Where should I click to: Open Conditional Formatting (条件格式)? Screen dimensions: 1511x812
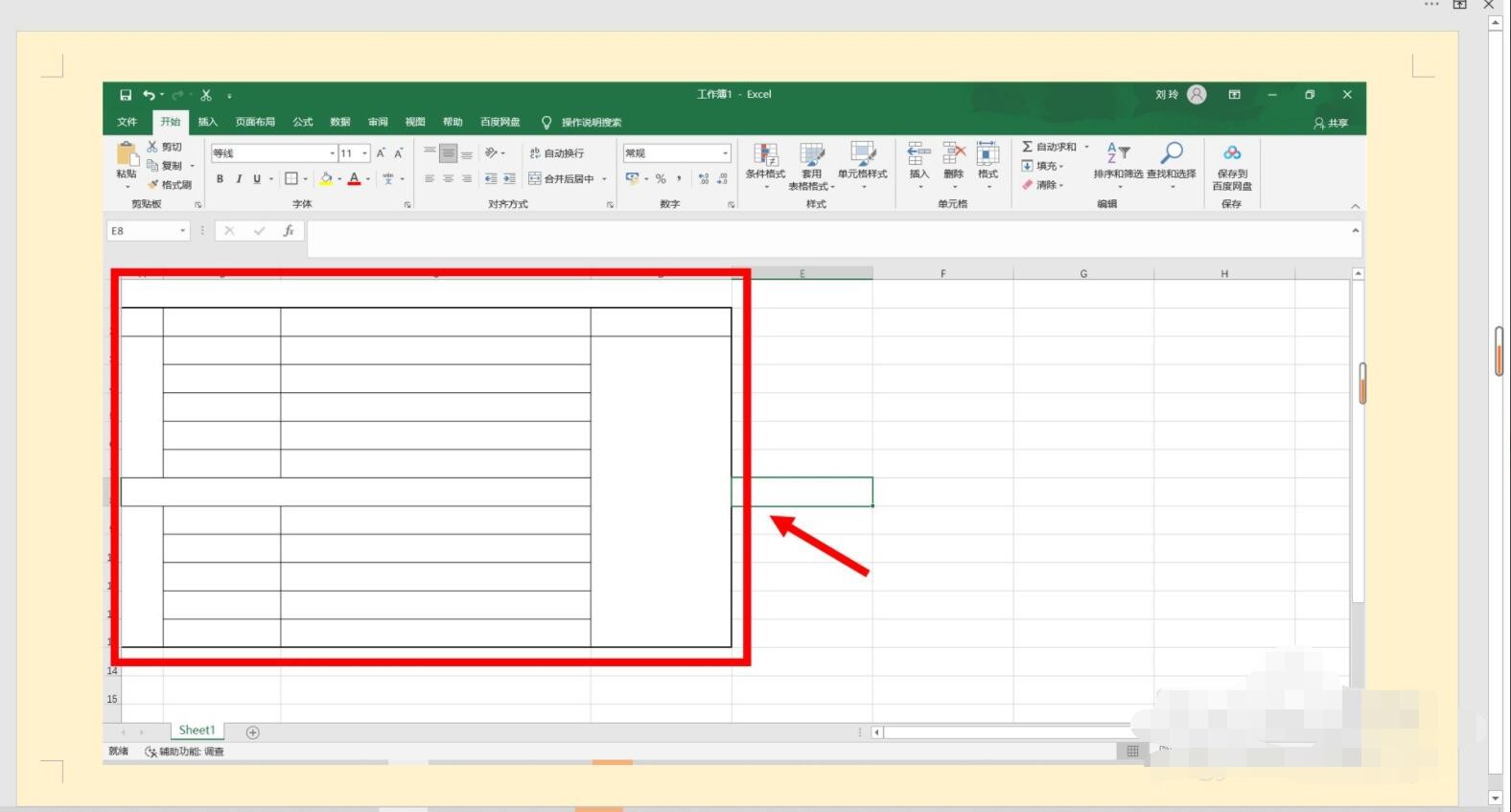(765, 164)
